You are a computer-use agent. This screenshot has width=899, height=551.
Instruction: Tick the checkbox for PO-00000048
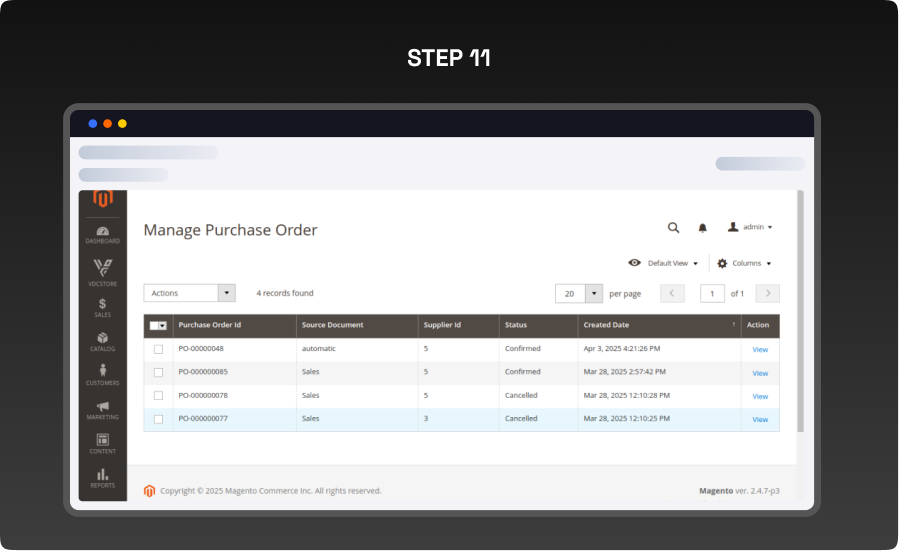click(158, 349)
